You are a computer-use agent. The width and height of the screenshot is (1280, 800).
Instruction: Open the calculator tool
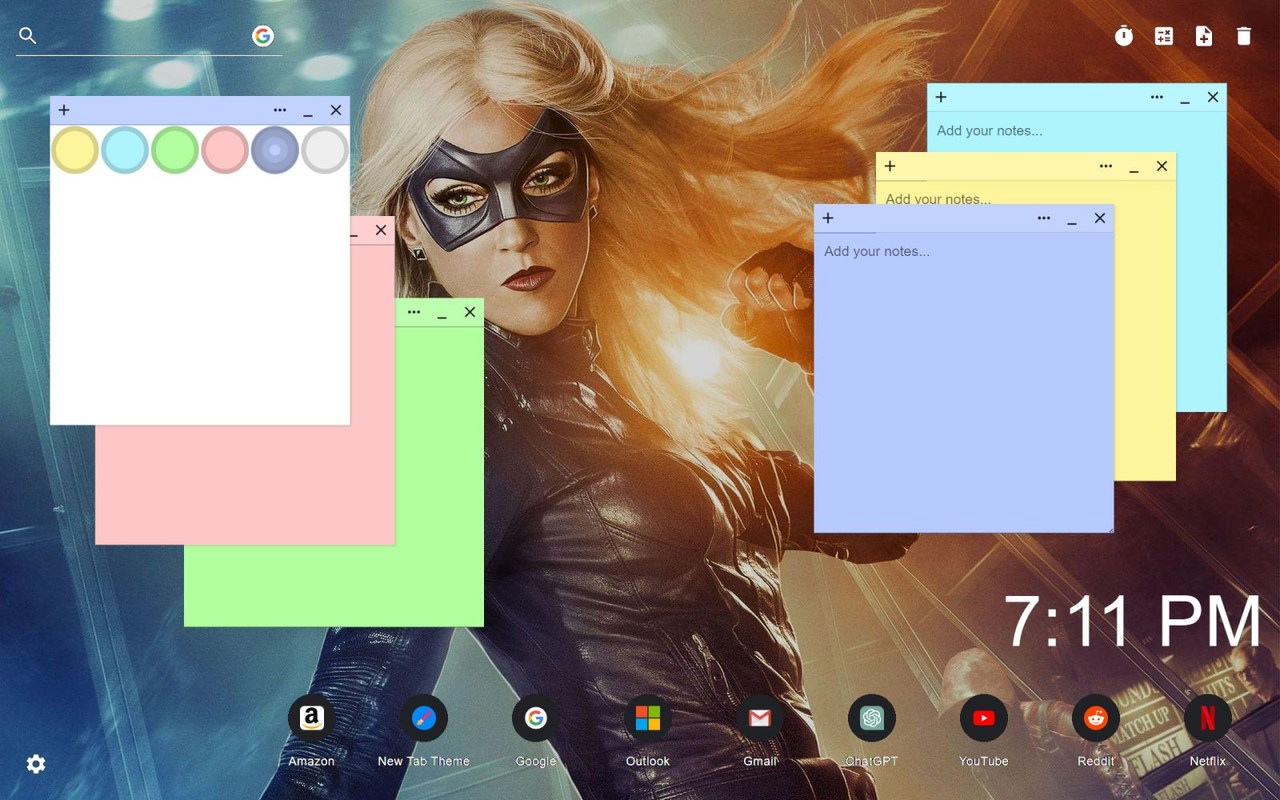(x=1164, y=36)
